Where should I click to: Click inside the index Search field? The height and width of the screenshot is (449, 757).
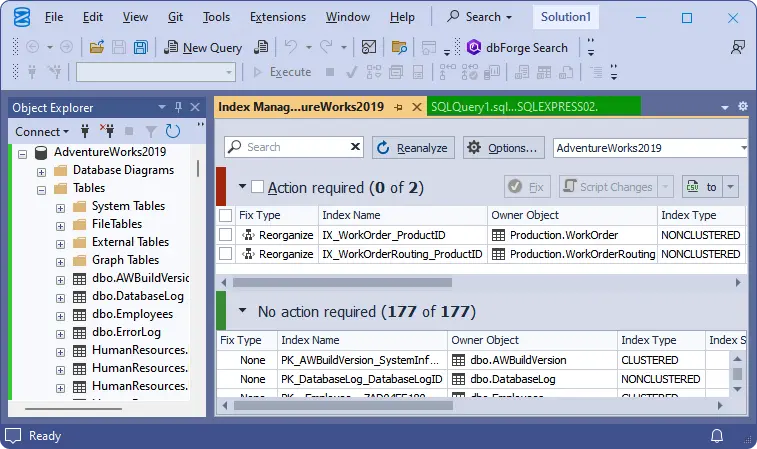point(290,147)
